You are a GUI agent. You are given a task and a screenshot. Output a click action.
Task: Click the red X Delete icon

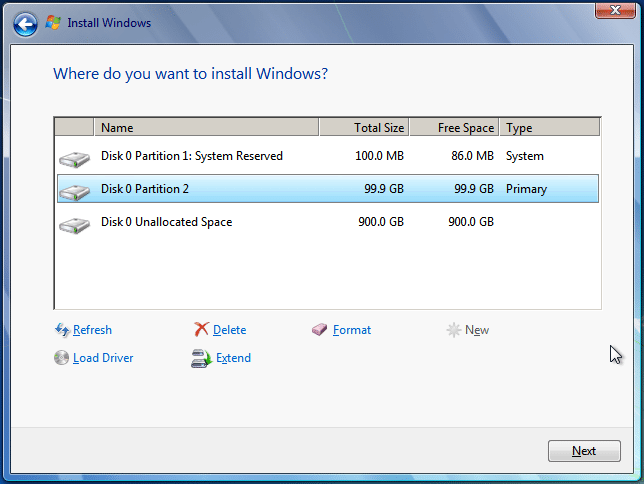pyautogui.click(x=201, y=330)
